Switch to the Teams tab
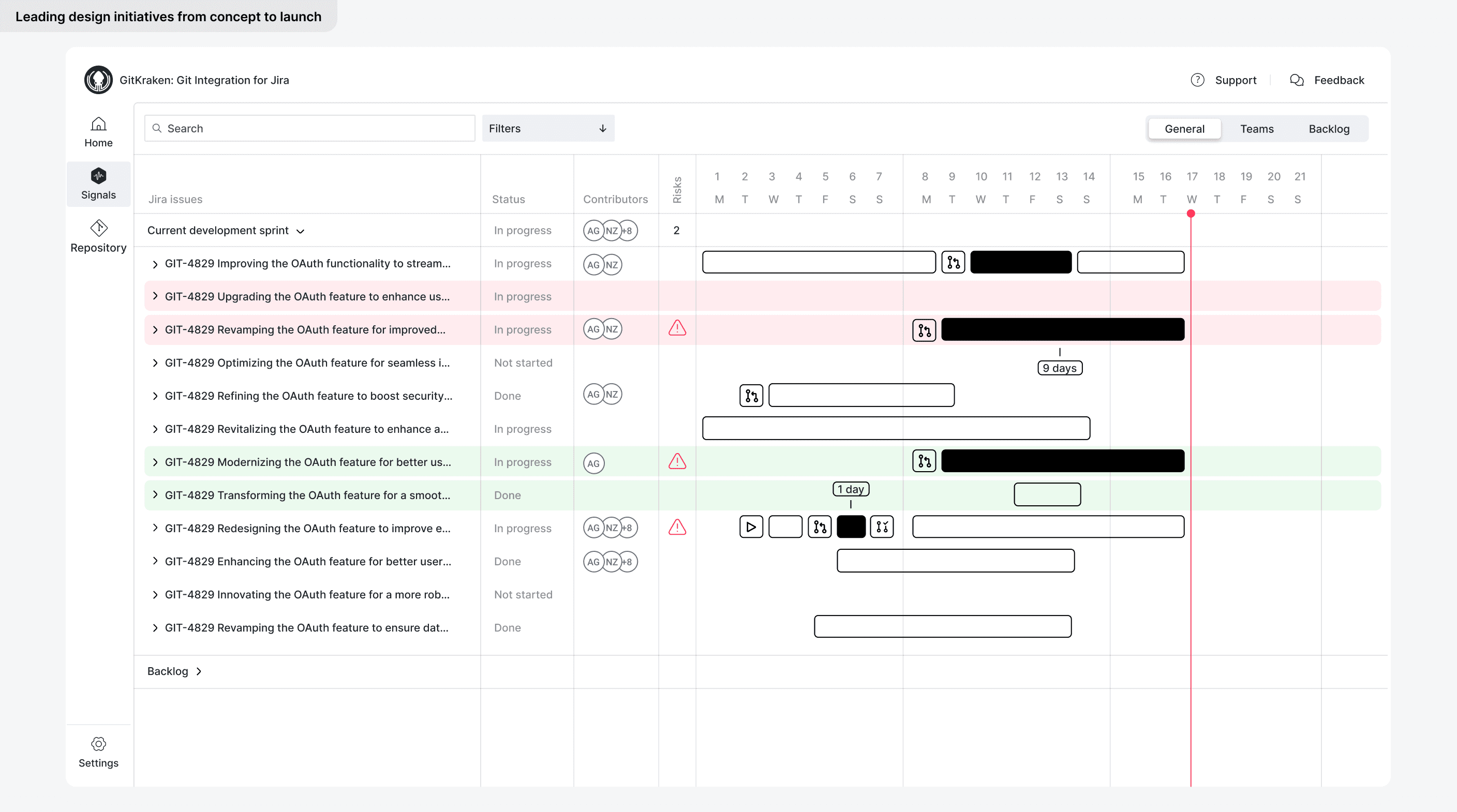This screenshot has height=812, width=1457. (1256, 129)
